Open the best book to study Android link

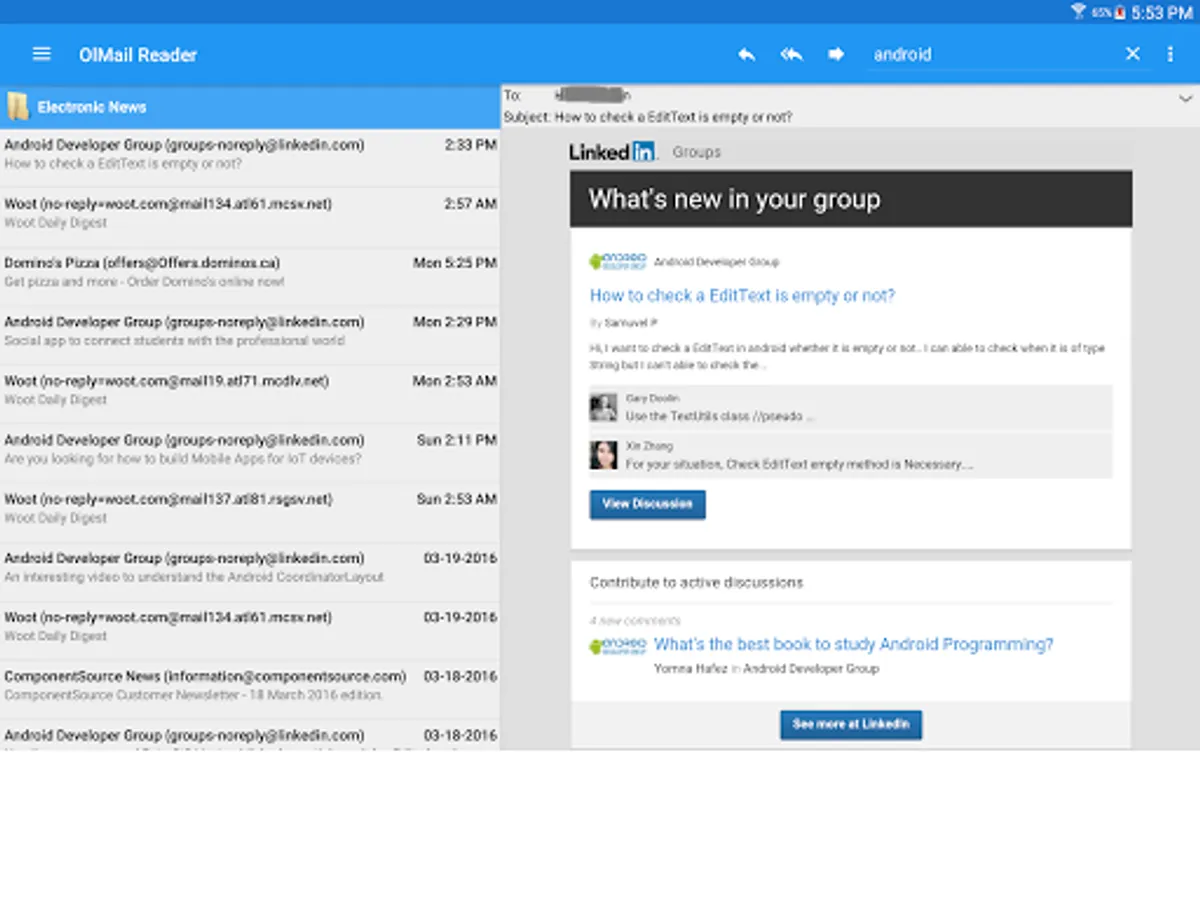[x=853, y=644]
